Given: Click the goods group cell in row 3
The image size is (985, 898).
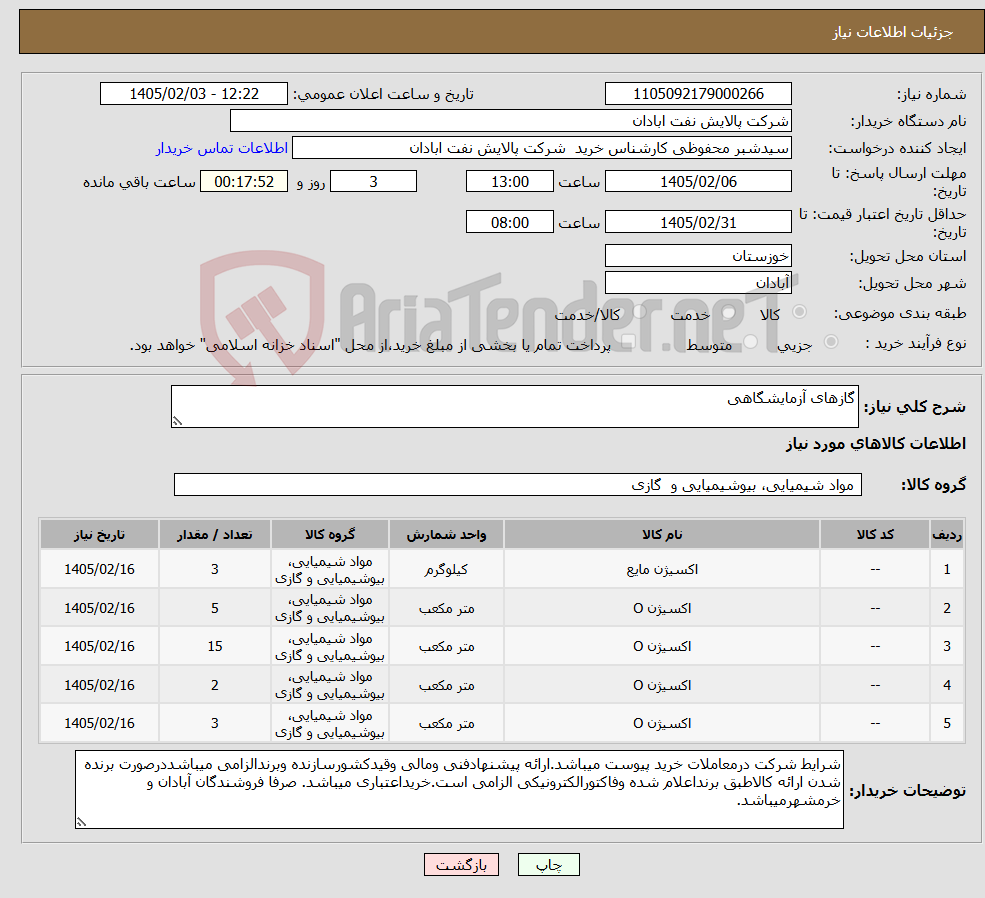Looking at the screenshot, I should pyautogui.click(x=330, y=647).
